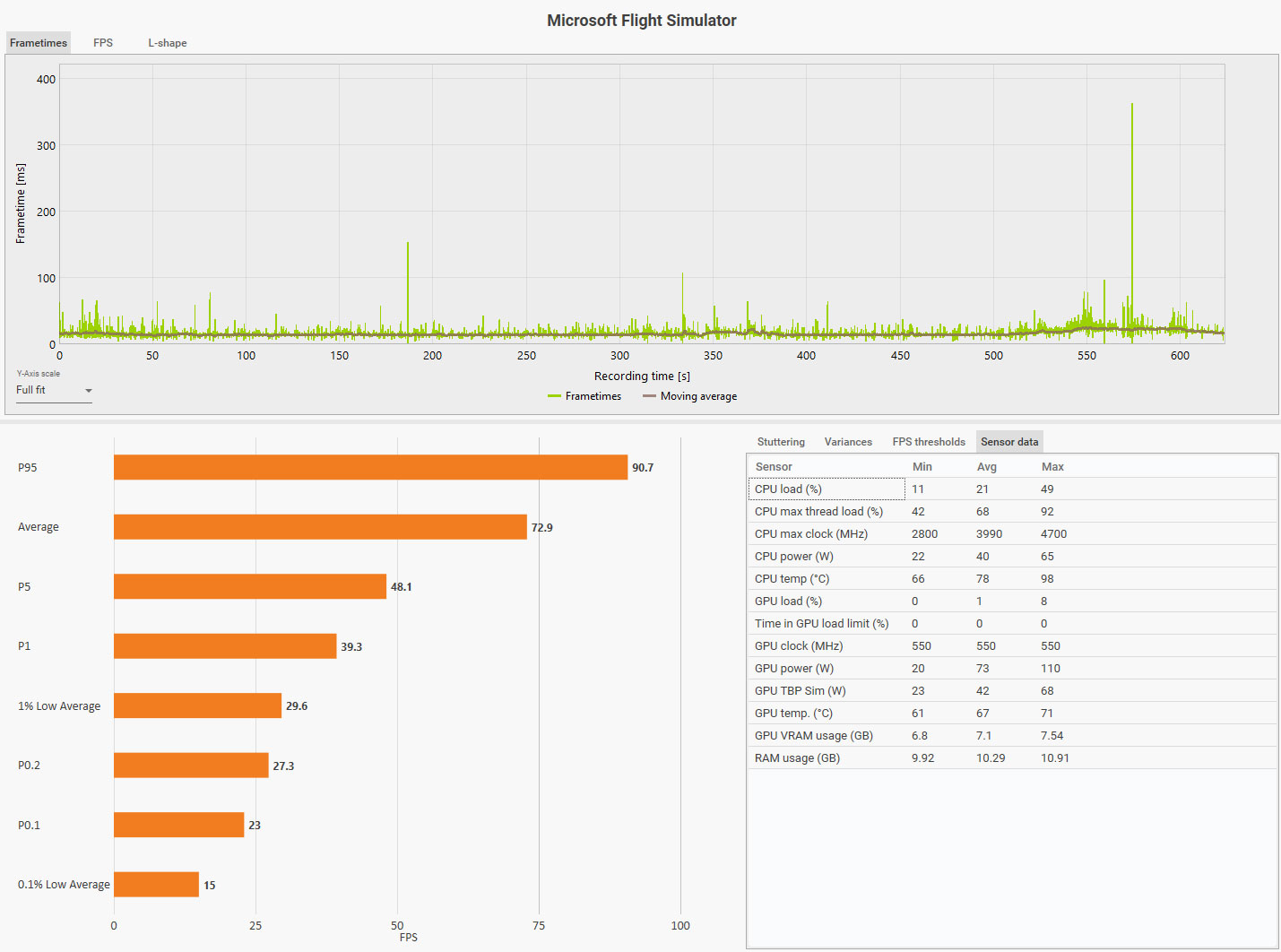The width and height of the screenshot is (1281, 952).
Task: Switch to the FPS tab
Action: point(103,43)
